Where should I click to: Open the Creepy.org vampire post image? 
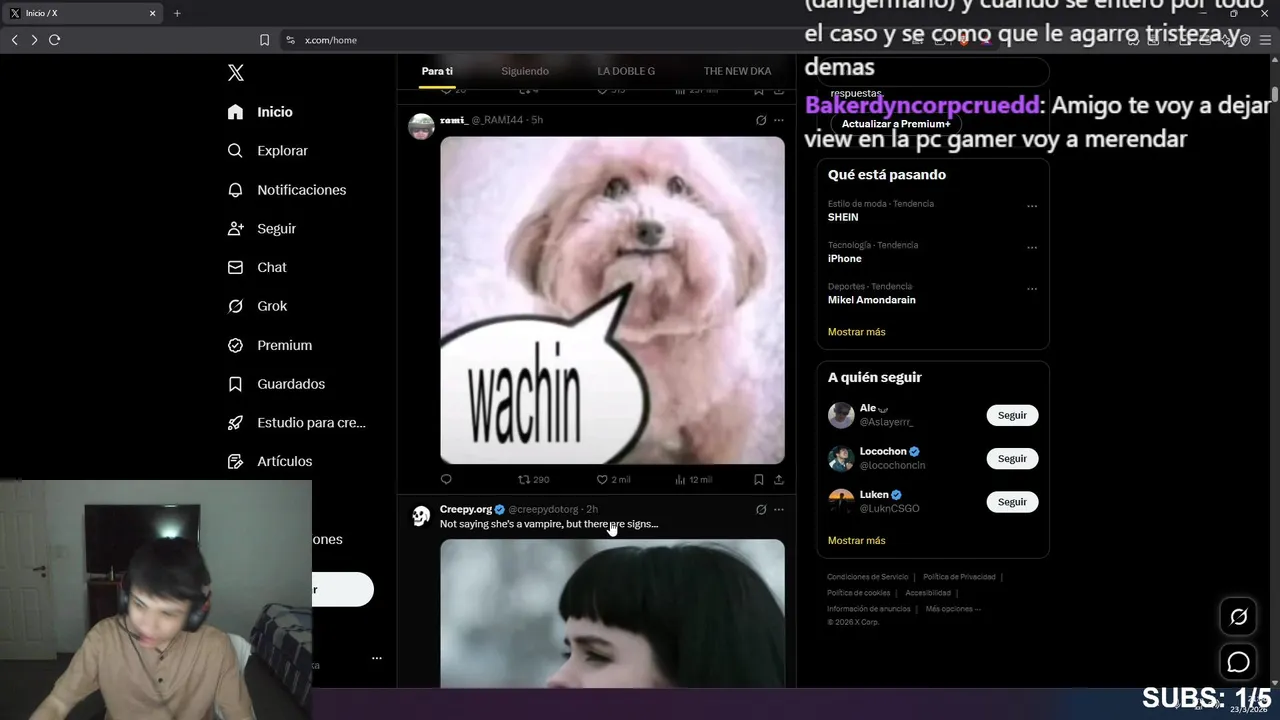(x=612, y=613)
